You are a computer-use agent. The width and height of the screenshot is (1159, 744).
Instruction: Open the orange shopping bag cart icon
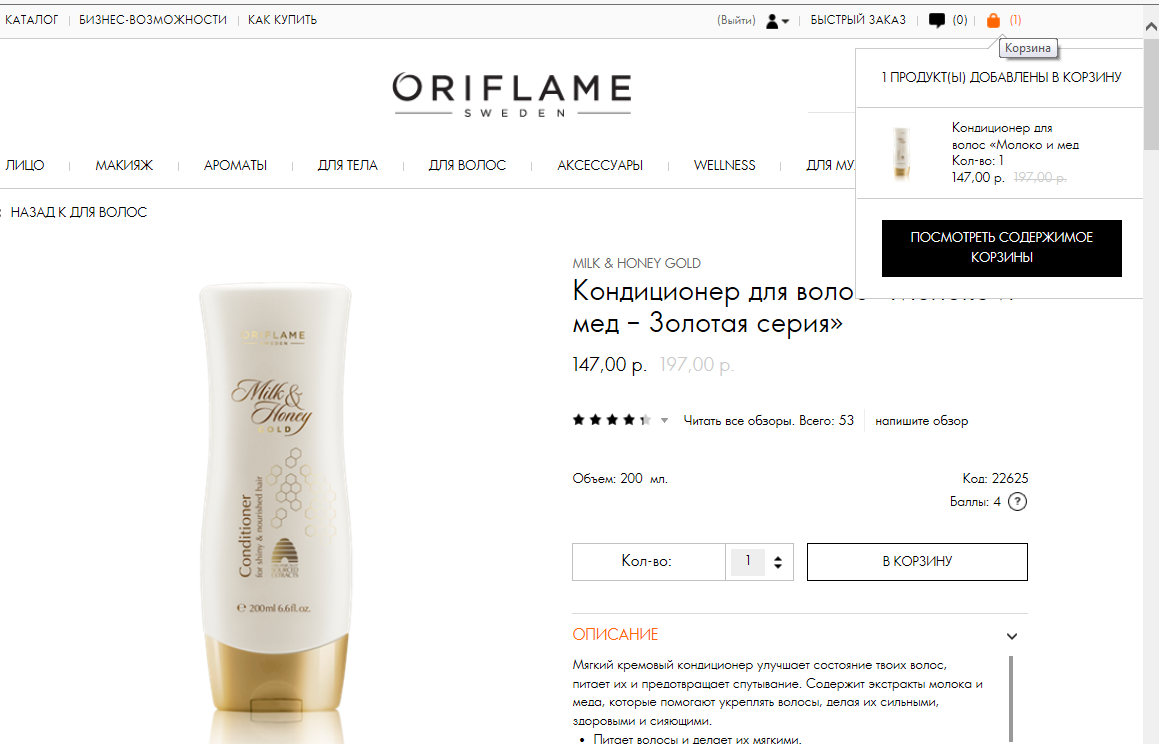[x=993, y=21]
